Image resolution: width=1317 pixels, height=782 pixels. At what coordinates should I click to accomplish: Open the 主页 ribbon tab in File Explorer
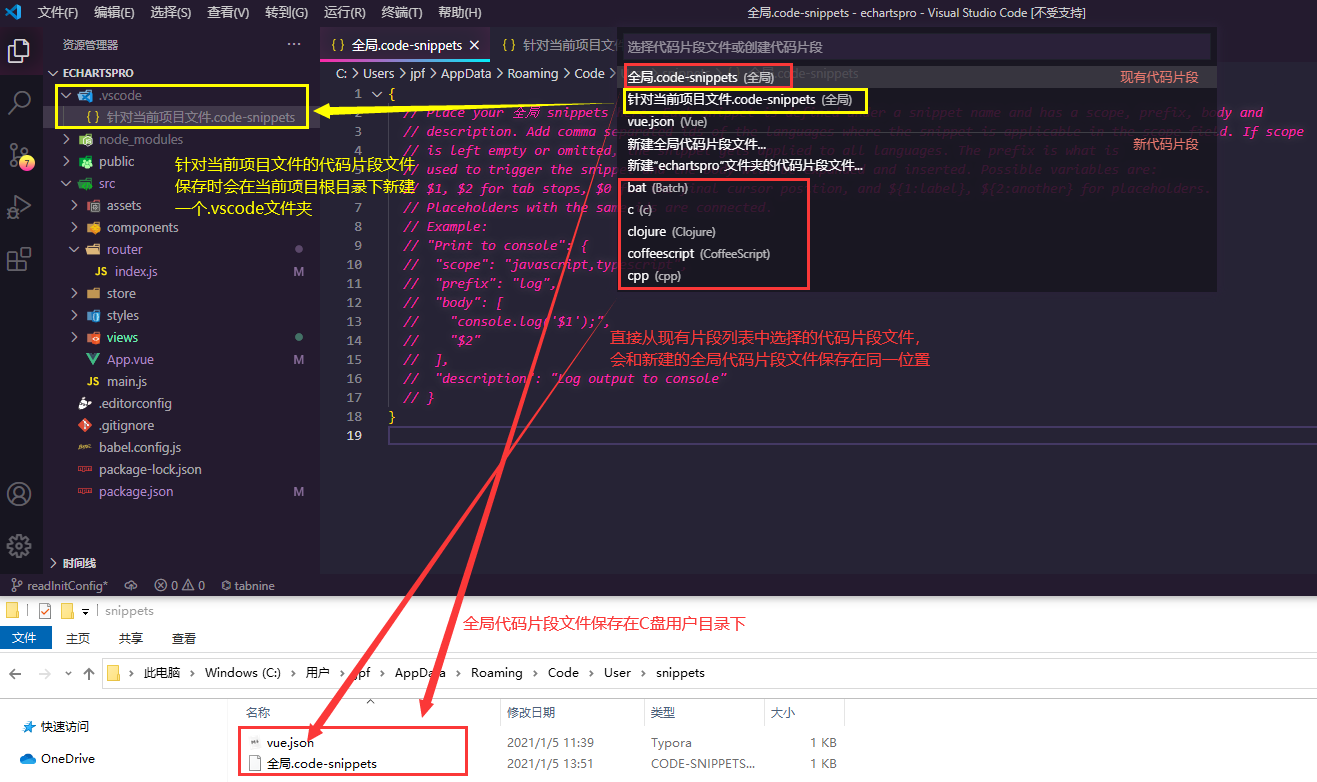pyautogui.click(x=77, y=638)
